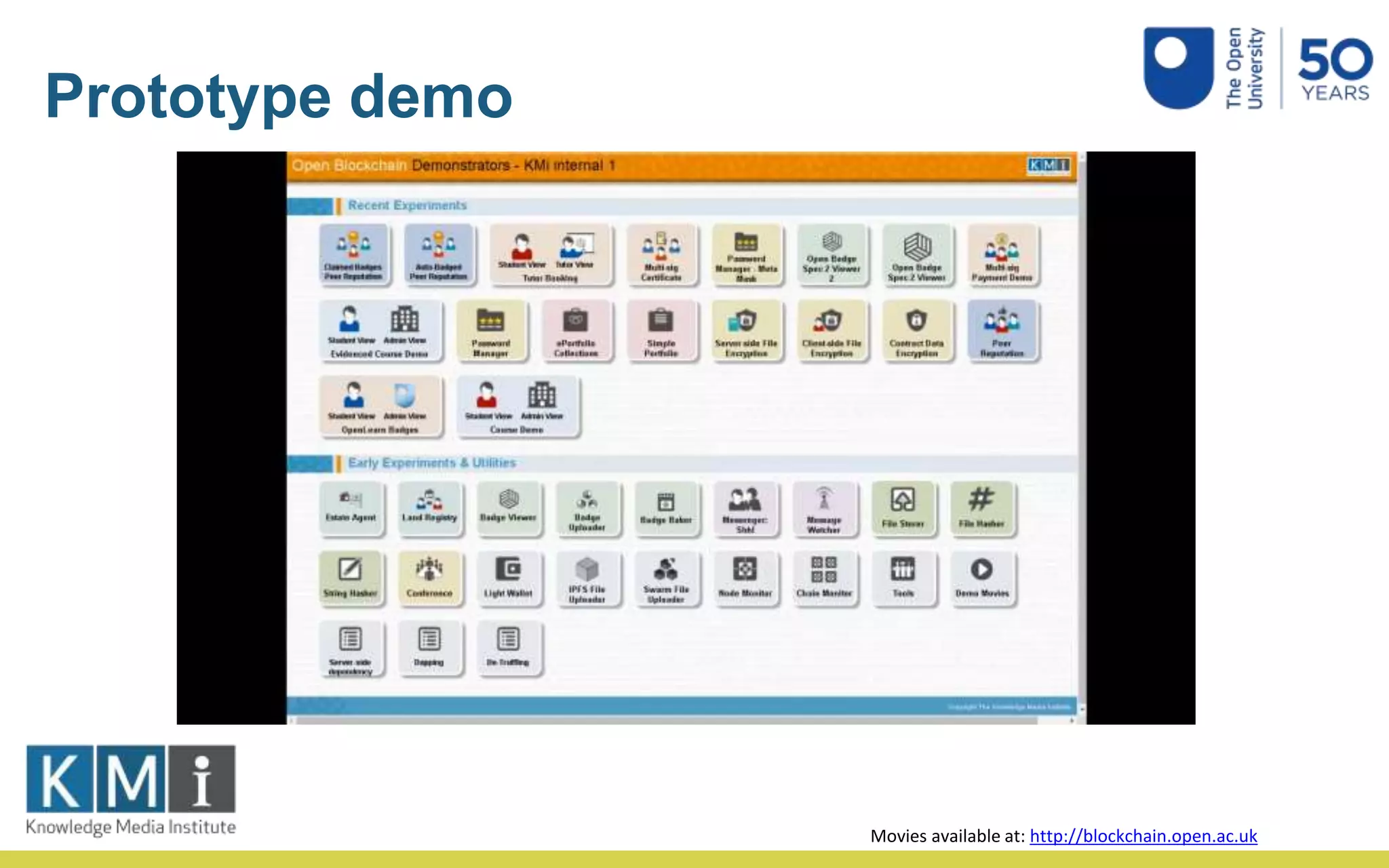Launch the Land Registry demo tile
This screenshot has width=1389, height=868.
click(x=429, y=509)
